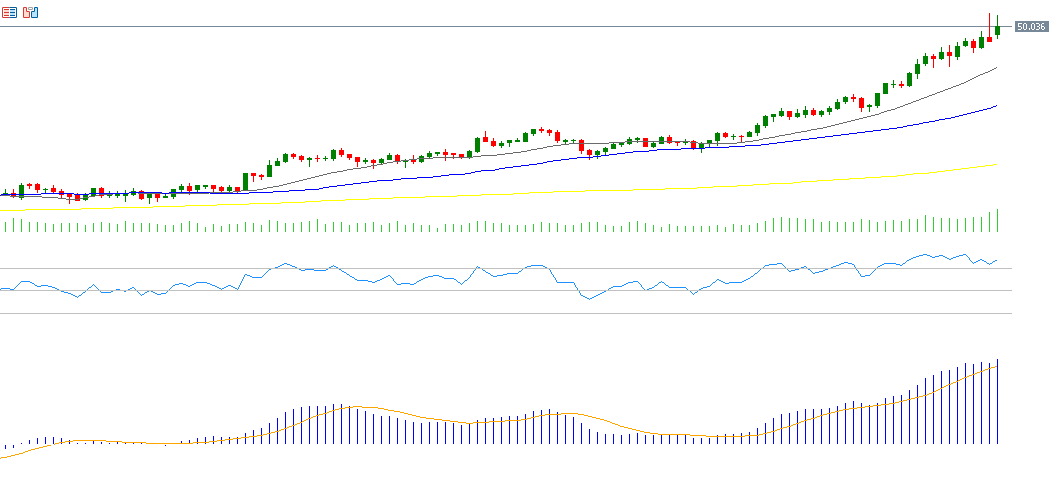Select the last red candle with long upper wick

click(989, 37)
